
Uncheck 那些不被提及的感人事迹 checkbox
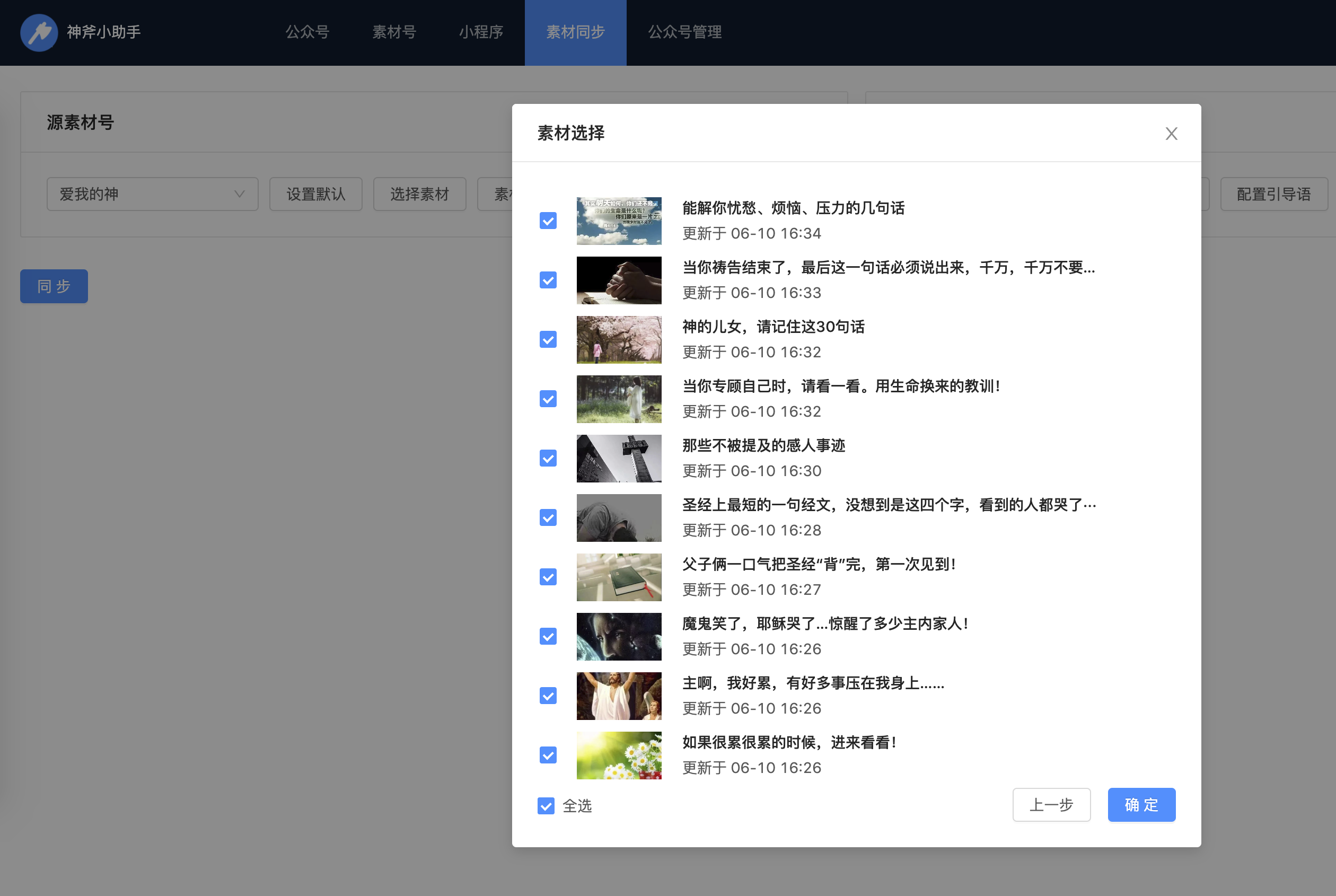click(x=548, y=459)
